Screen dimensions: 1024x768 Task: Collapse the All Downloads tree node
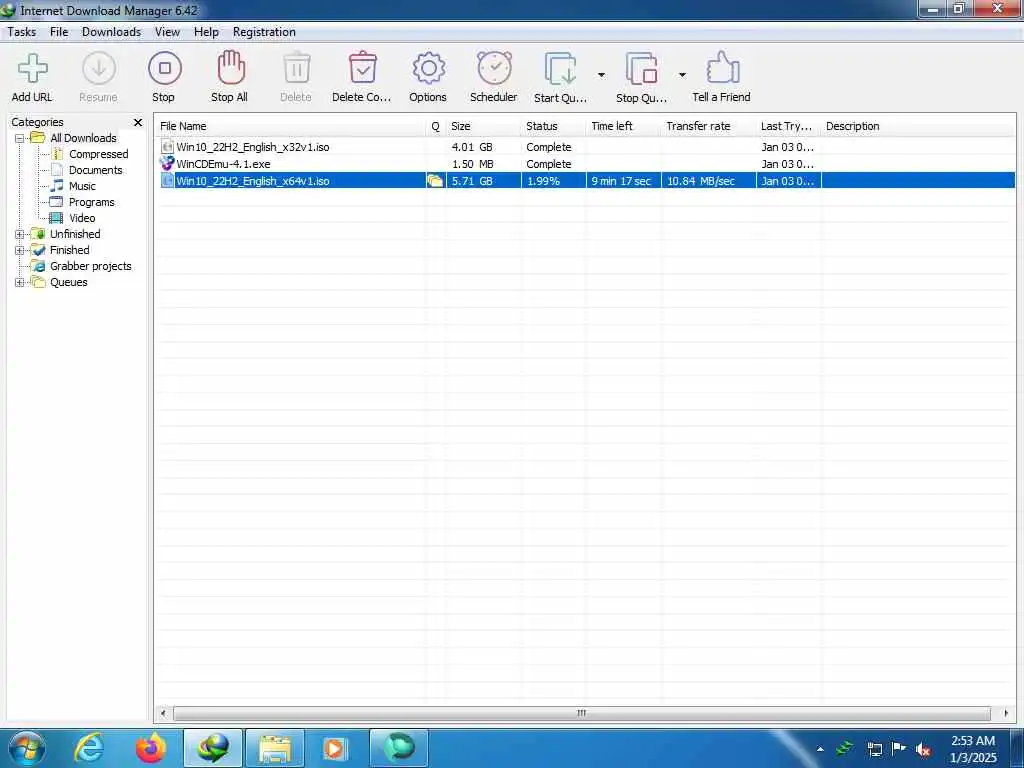click(x=20, y=138)
